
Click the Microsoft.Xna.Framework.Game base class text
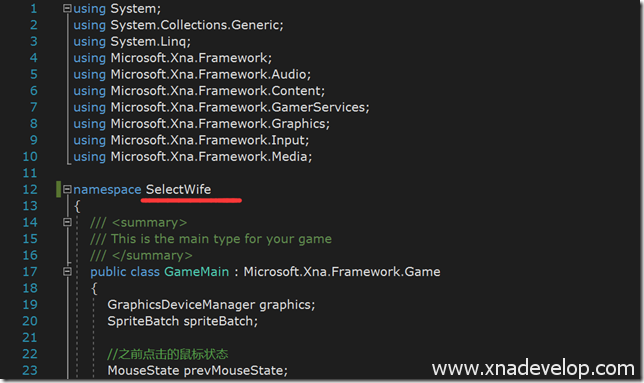tap(342, 272)
